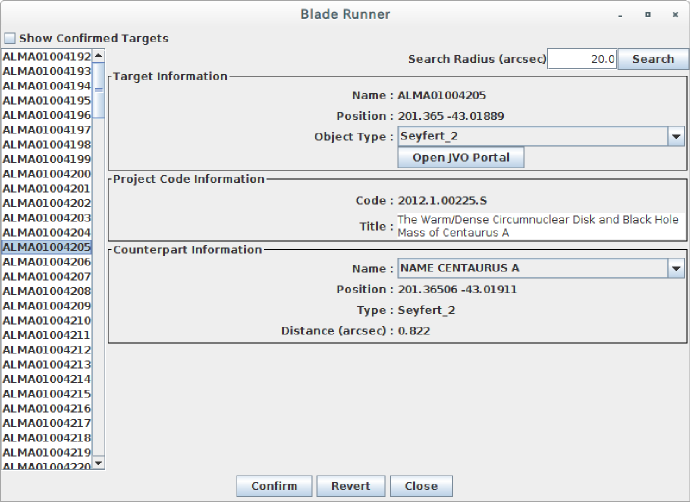Select target ALMA01004215
Viewport: 690px width, 502px height.
coord(47,394)
